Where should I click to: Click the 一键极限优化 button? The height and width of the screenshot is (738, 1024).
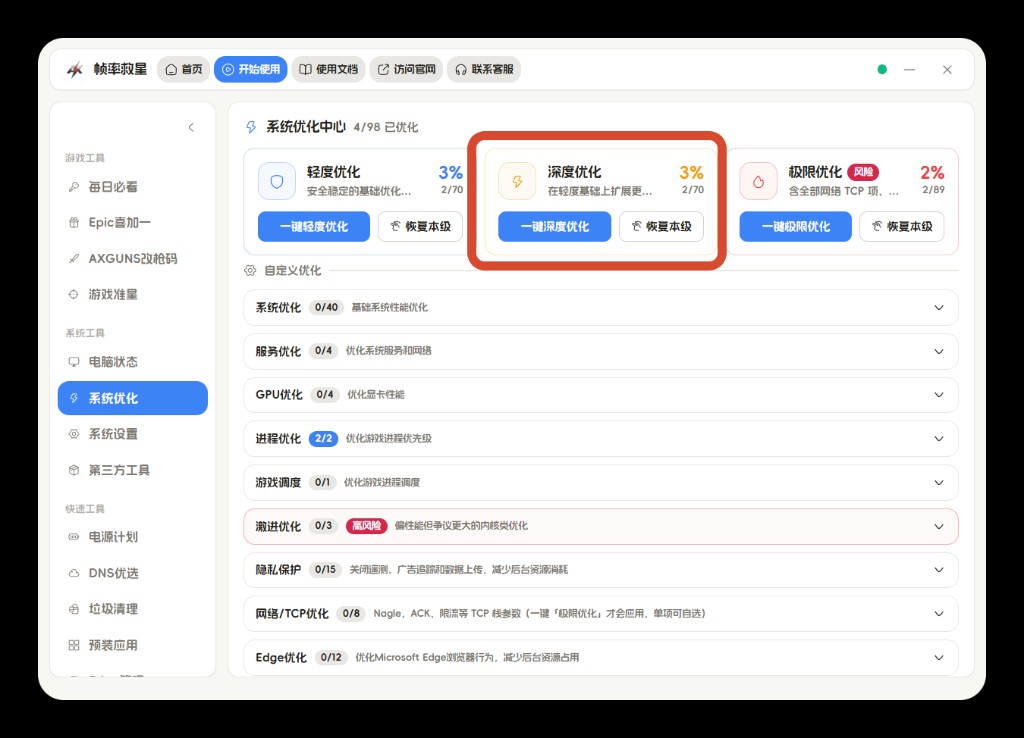795,227
